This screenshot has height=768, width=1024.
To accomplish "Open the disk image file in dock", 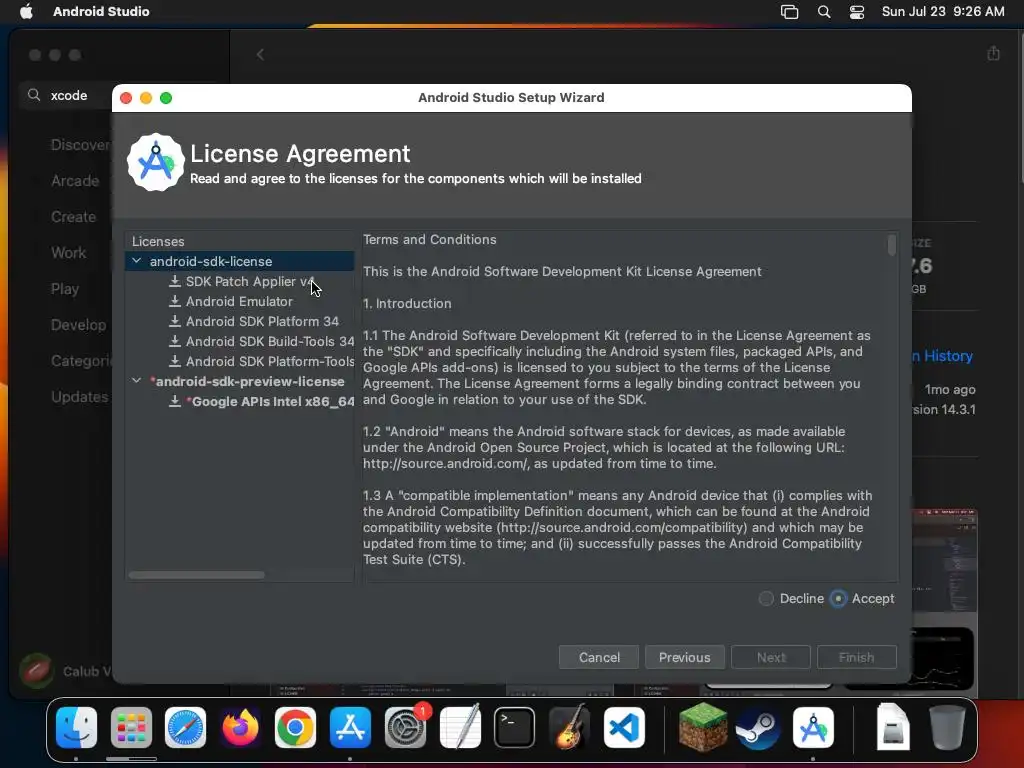I will coord(893,728).
